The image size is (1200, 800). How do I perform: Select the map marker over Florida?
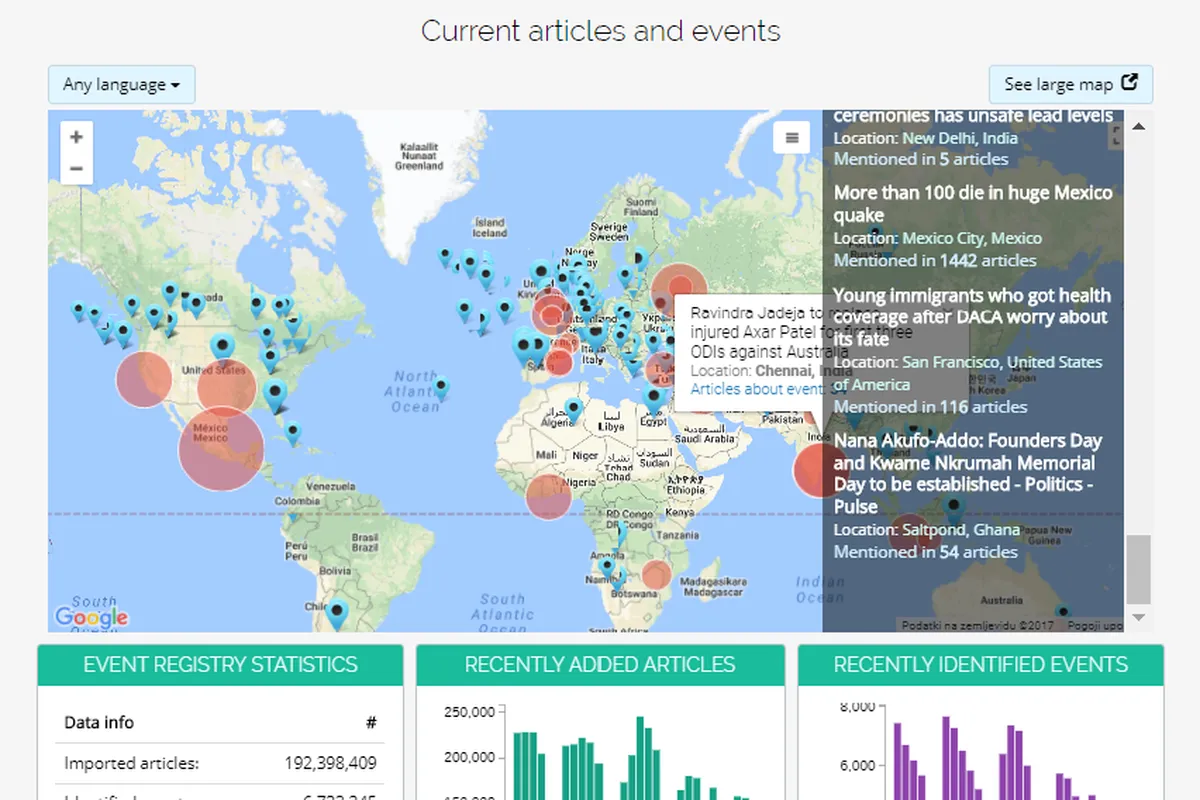click(x=276, y=395)
